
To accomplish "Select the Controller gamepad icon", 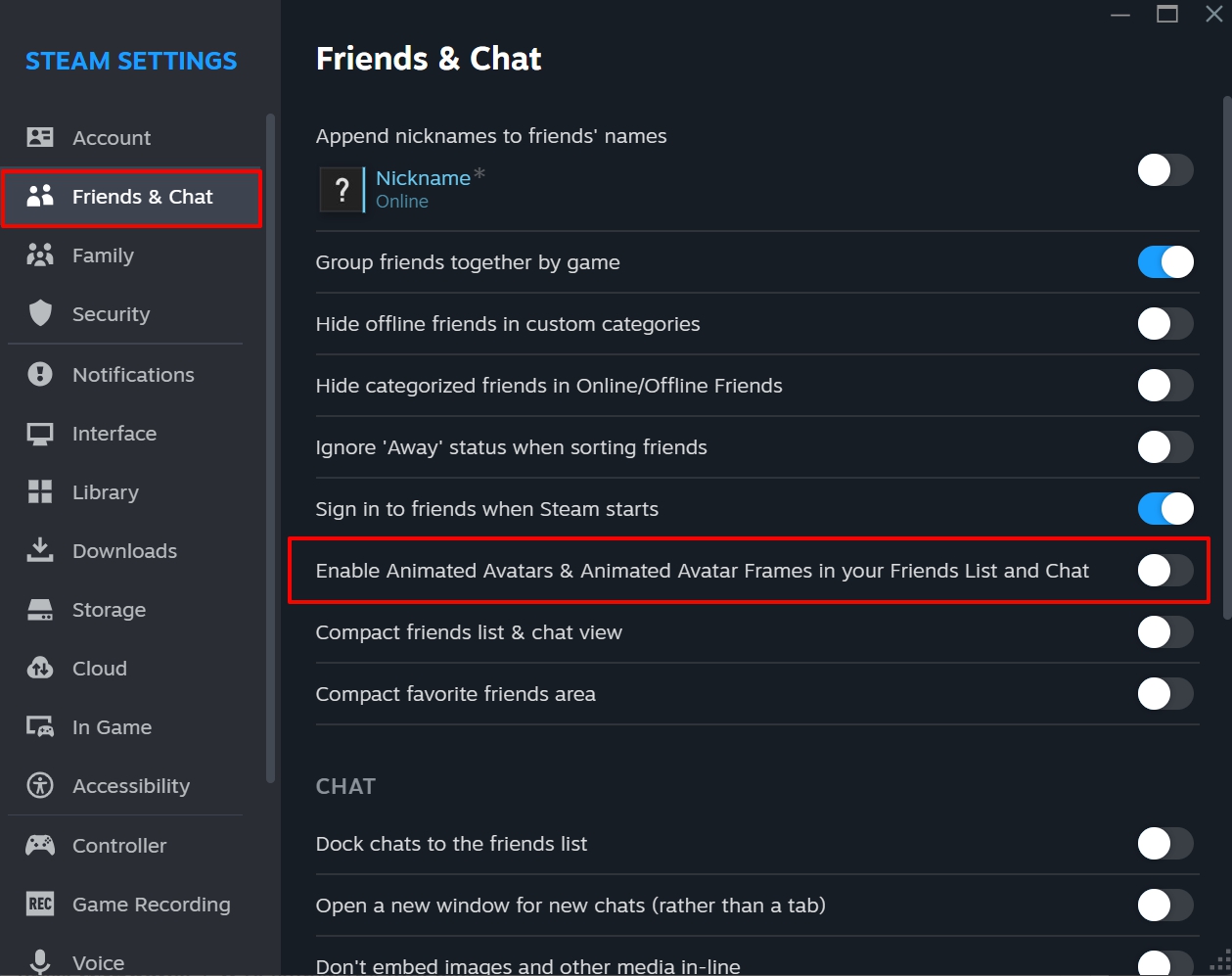I will coord(40,845).
